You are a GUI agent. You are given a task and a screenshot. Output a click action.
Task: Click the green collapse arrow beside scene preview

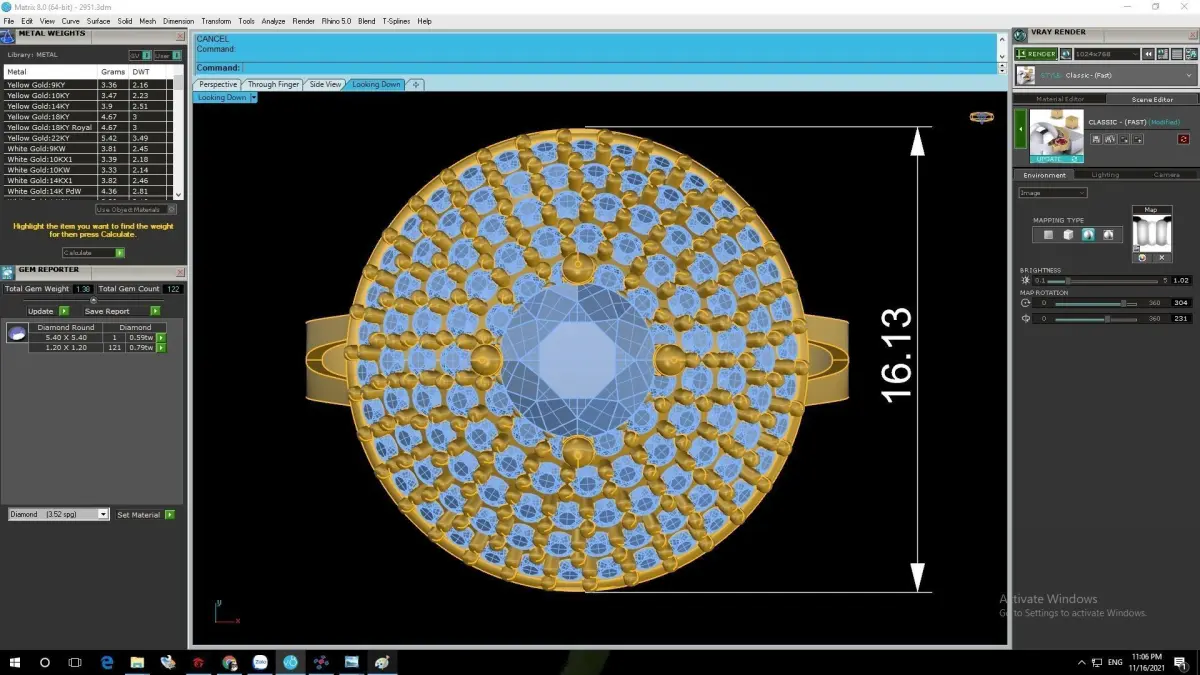pos(1021,129)
